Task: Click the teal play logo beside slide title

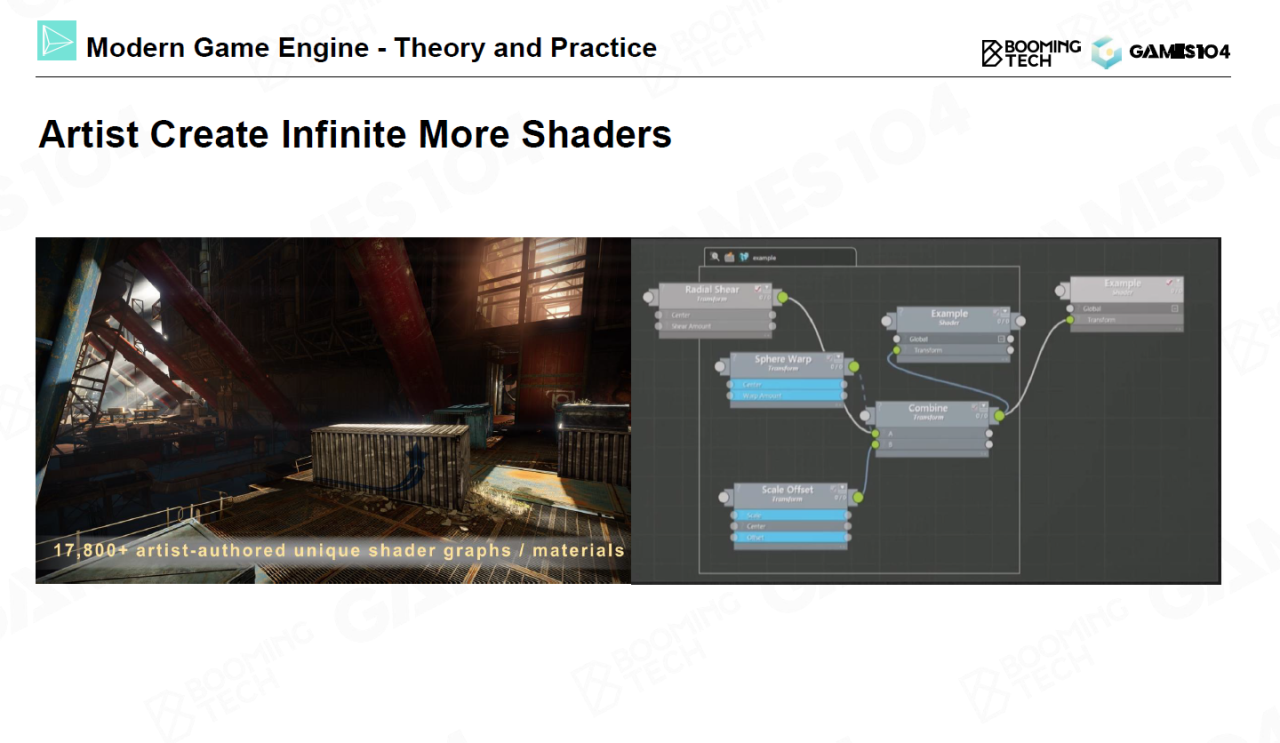Action: click(57, 41)
